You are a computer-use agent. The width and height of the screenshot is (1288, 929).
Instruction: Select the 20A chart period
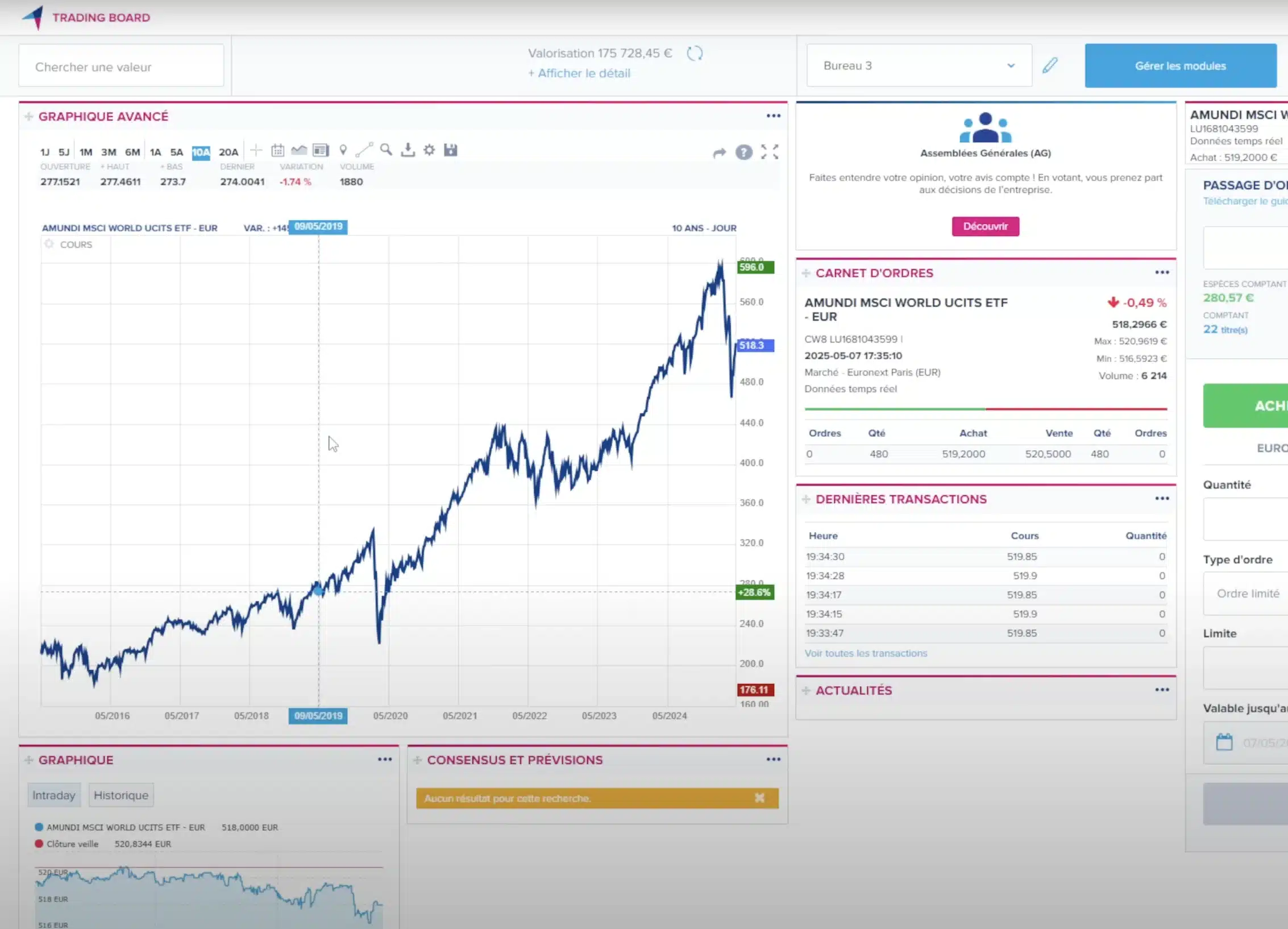[228, 152]
